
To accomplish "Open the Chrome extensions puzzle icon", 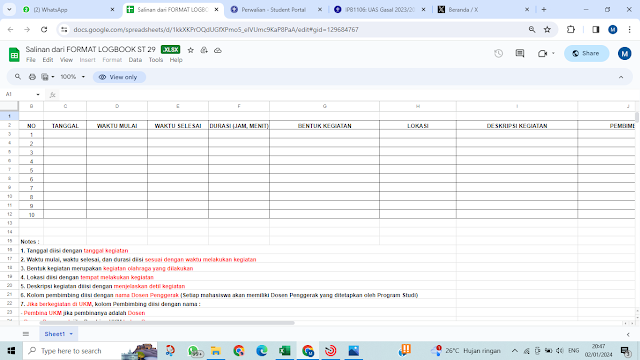I will (x=571, y=29).
